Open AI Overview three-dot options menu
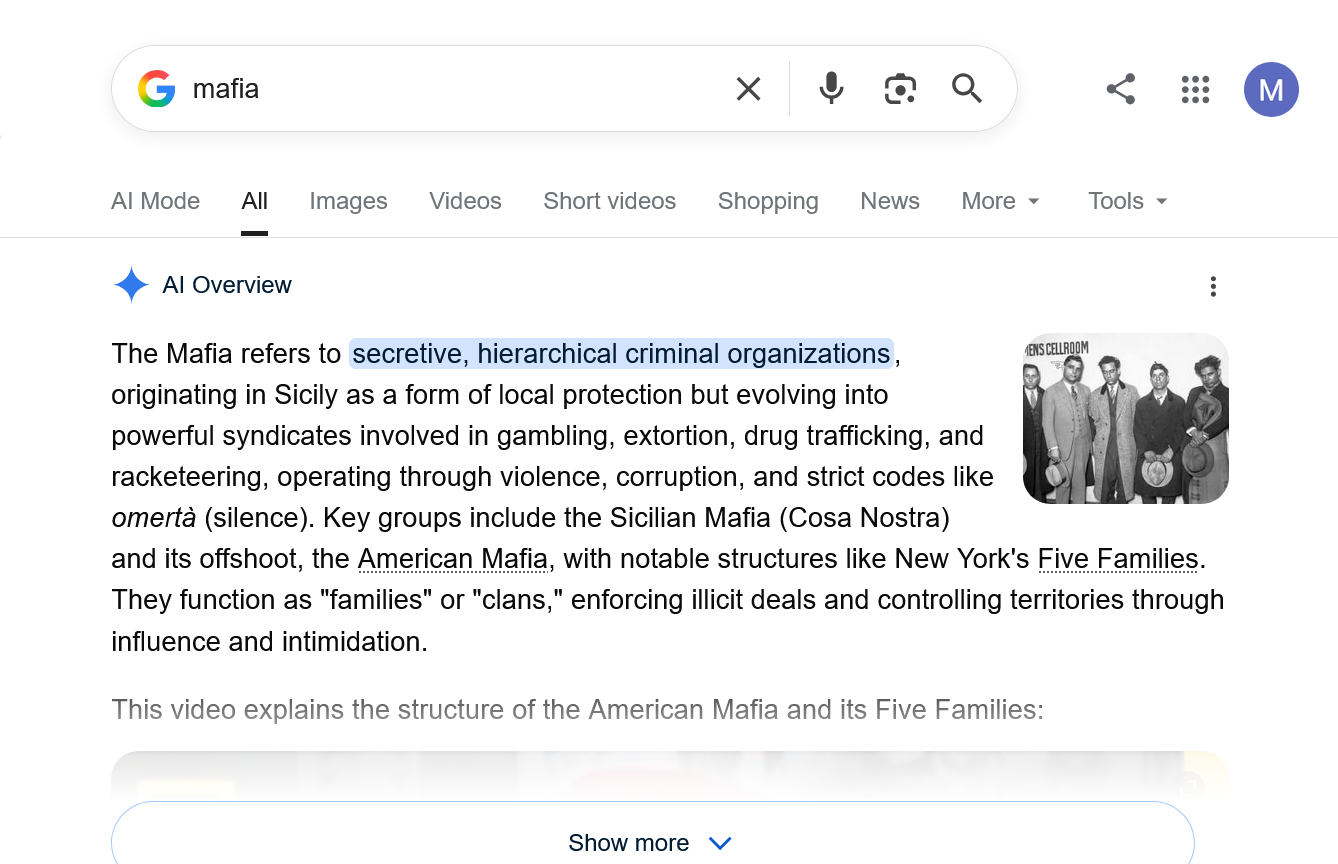This screenshot has height=864, width=1338. point(1212,287)
